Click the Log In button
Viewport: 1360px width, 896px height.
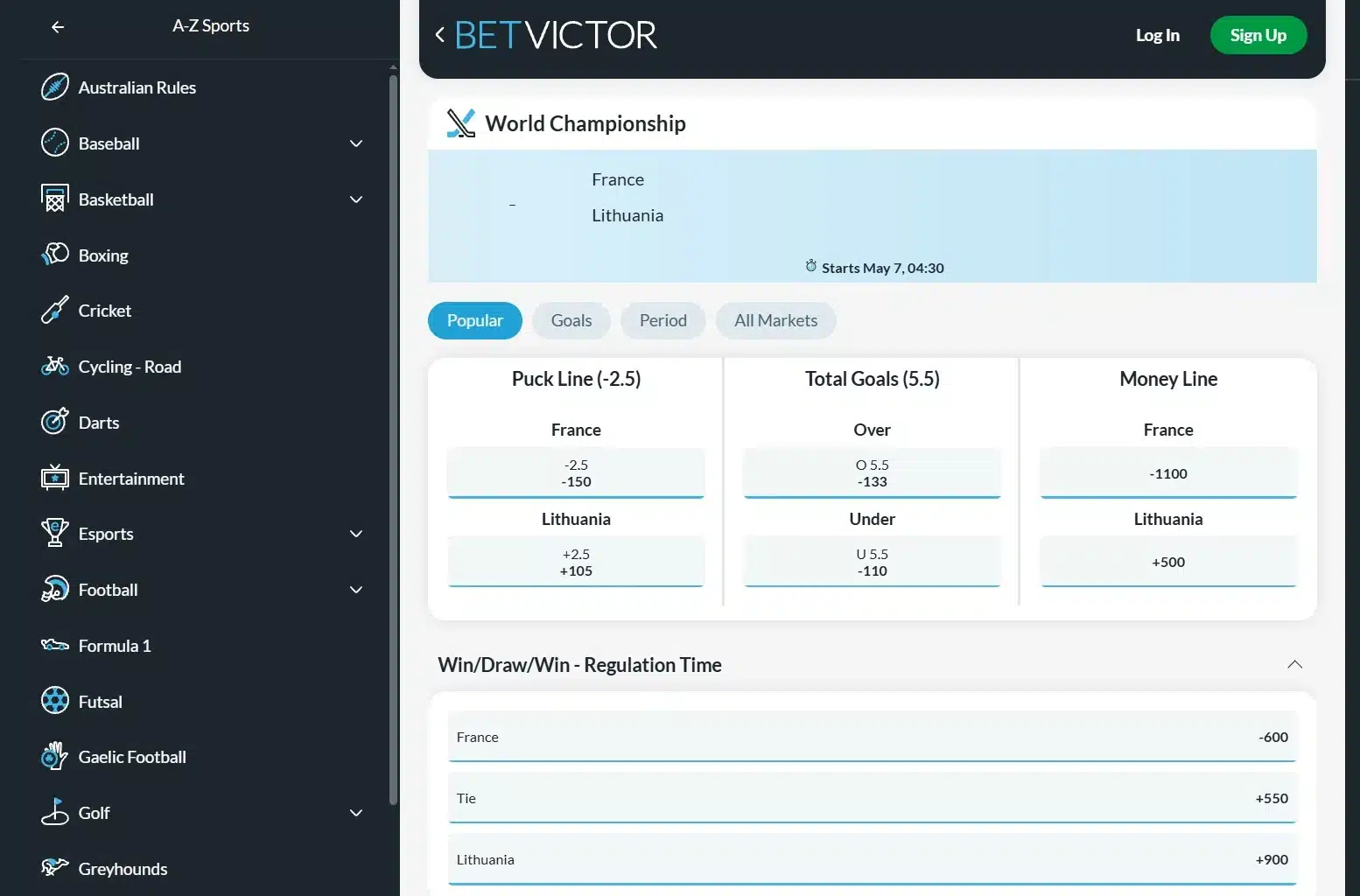(x=1158, y=35)
